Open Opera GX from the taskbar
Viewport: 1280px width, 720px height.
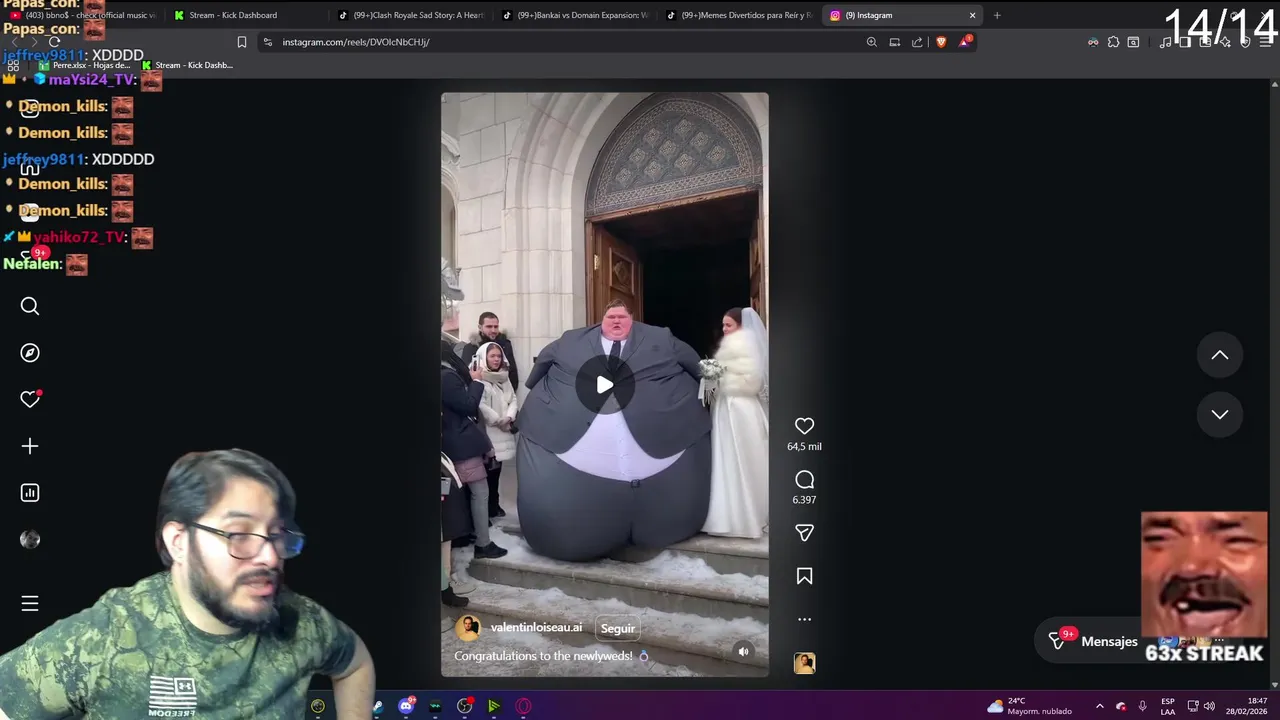tap(523, 706)
